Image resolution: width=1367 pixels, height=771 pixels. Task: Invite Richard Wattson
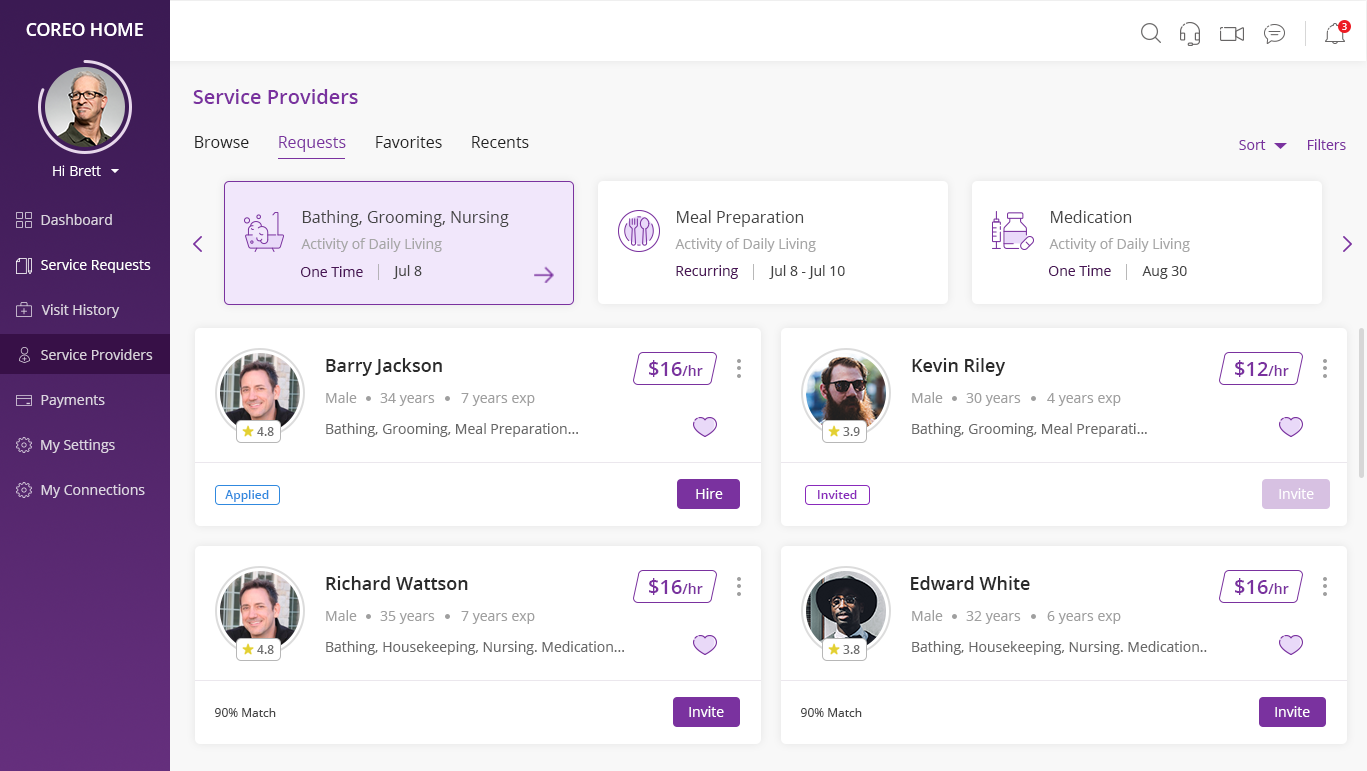(x=706, y=712)
